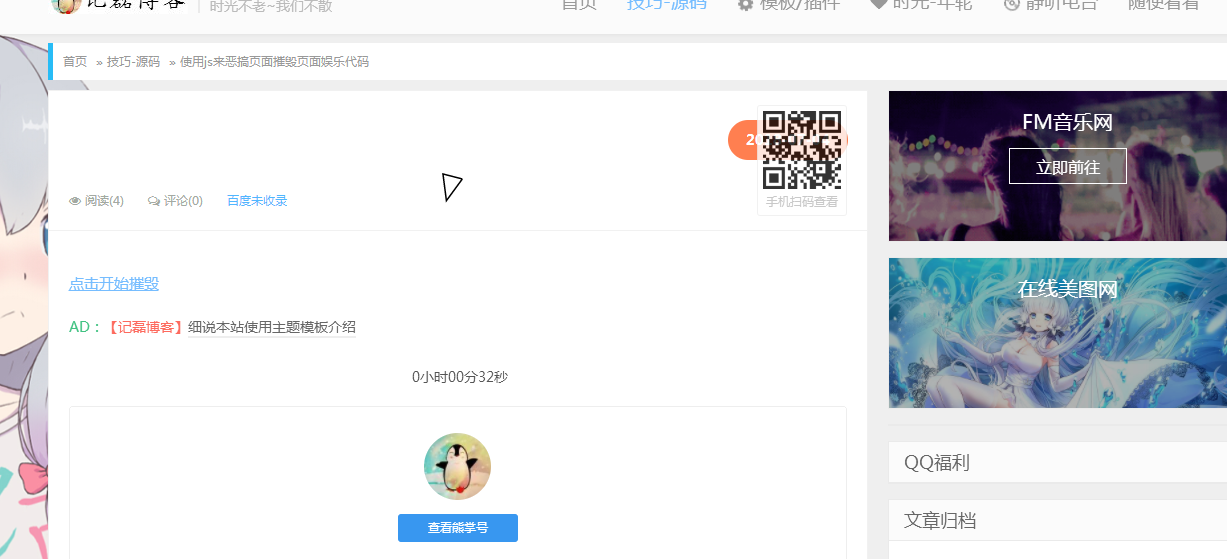Click the penguin avatar image
Image resolution: width=1227 pixels, height=559 pixels.
(x=457, y=466)
